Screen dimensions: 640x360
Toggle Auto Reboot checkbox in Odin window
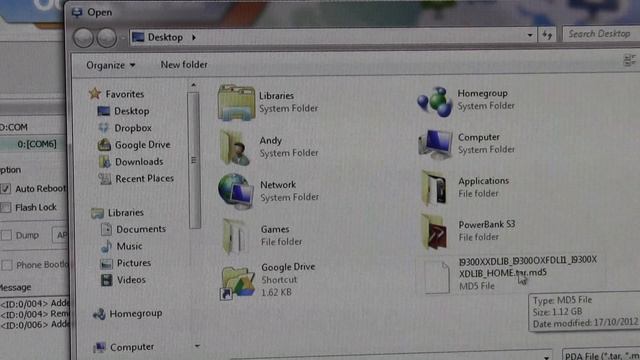(5, 189)
